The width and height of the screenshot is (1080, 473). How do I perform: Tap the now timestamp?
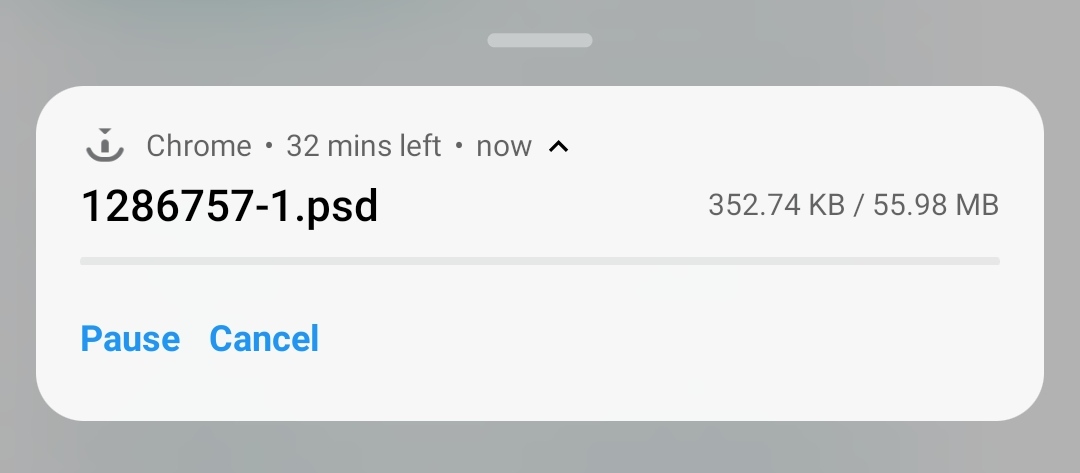point(504,147)
